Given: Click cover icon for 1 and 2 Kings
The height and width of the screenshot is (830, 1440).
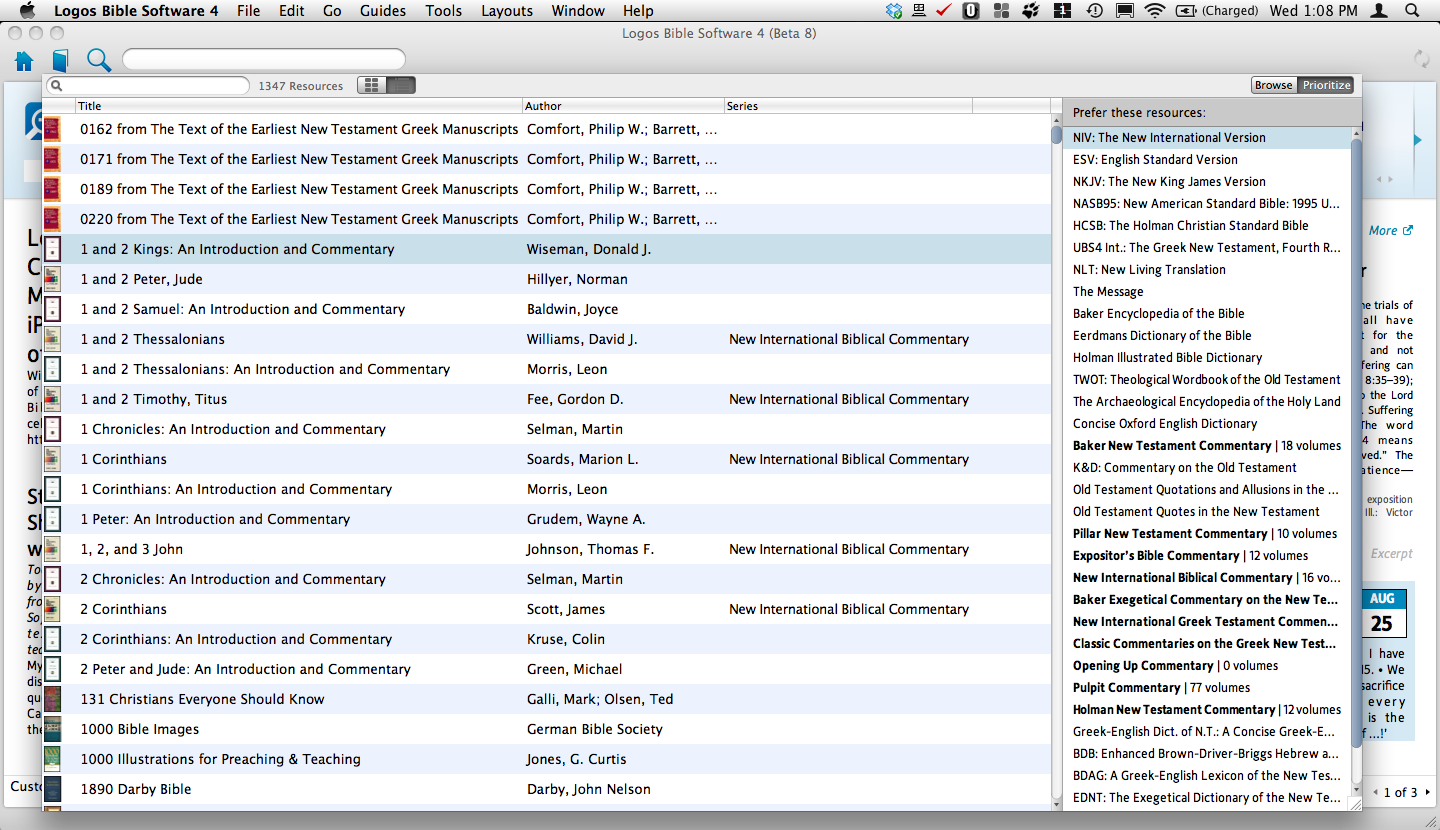Looking at the screenshot, I should pos(52,249).
